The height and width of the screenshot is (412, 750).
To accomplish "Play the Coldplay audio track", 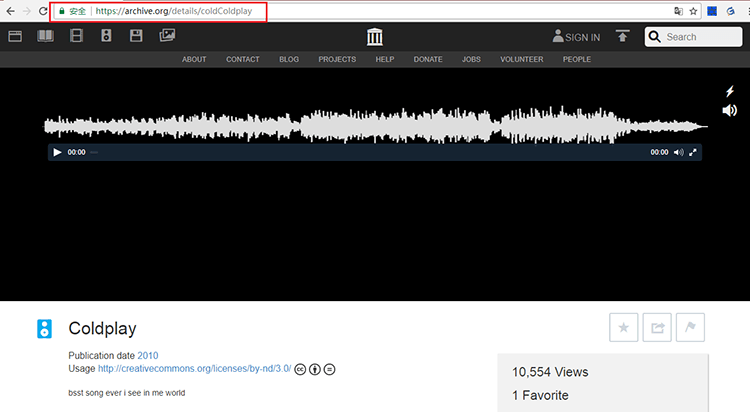I will pyautogui.click(x=57, y=152).
